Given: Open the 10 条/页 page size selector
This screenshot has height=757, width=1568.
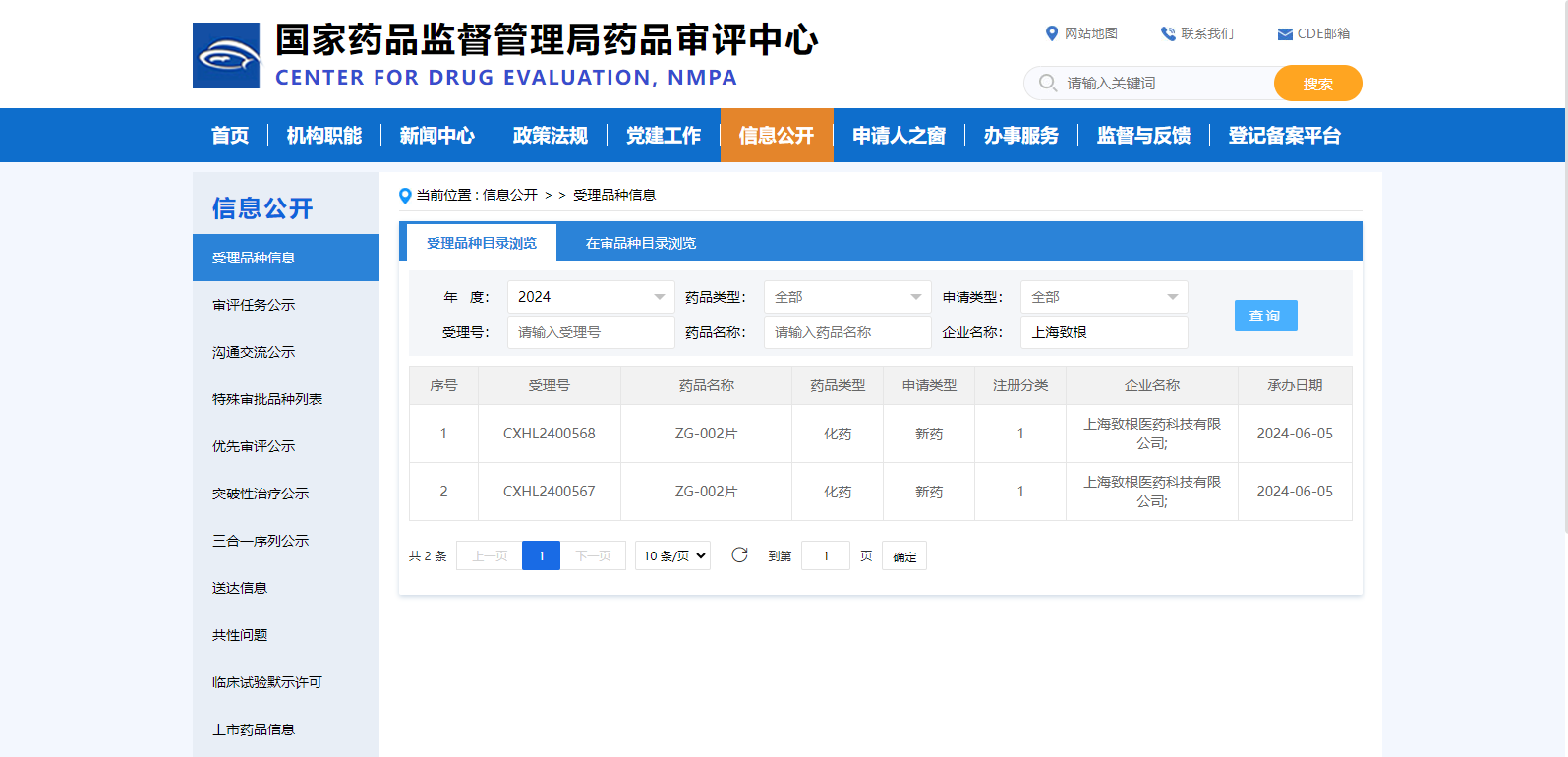Looking at the screenshot, I should [x=672, y=555].
